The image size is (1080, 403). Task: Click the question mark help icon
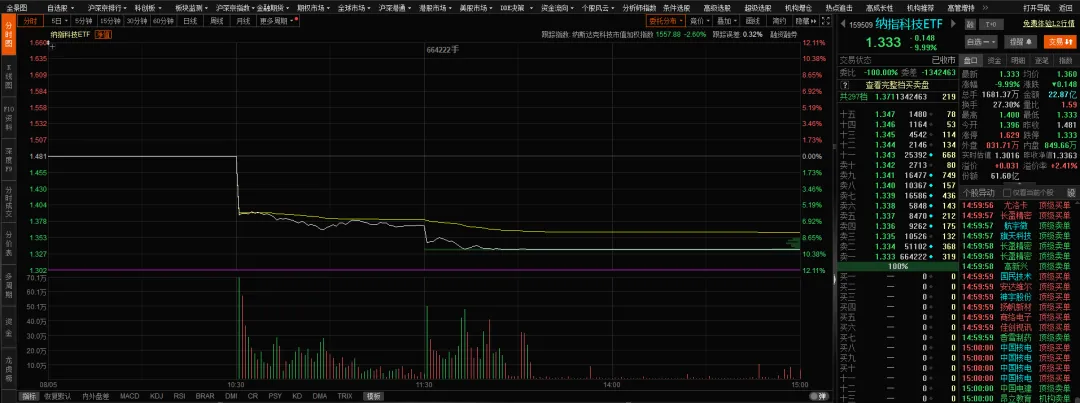[x=844, y=85]
